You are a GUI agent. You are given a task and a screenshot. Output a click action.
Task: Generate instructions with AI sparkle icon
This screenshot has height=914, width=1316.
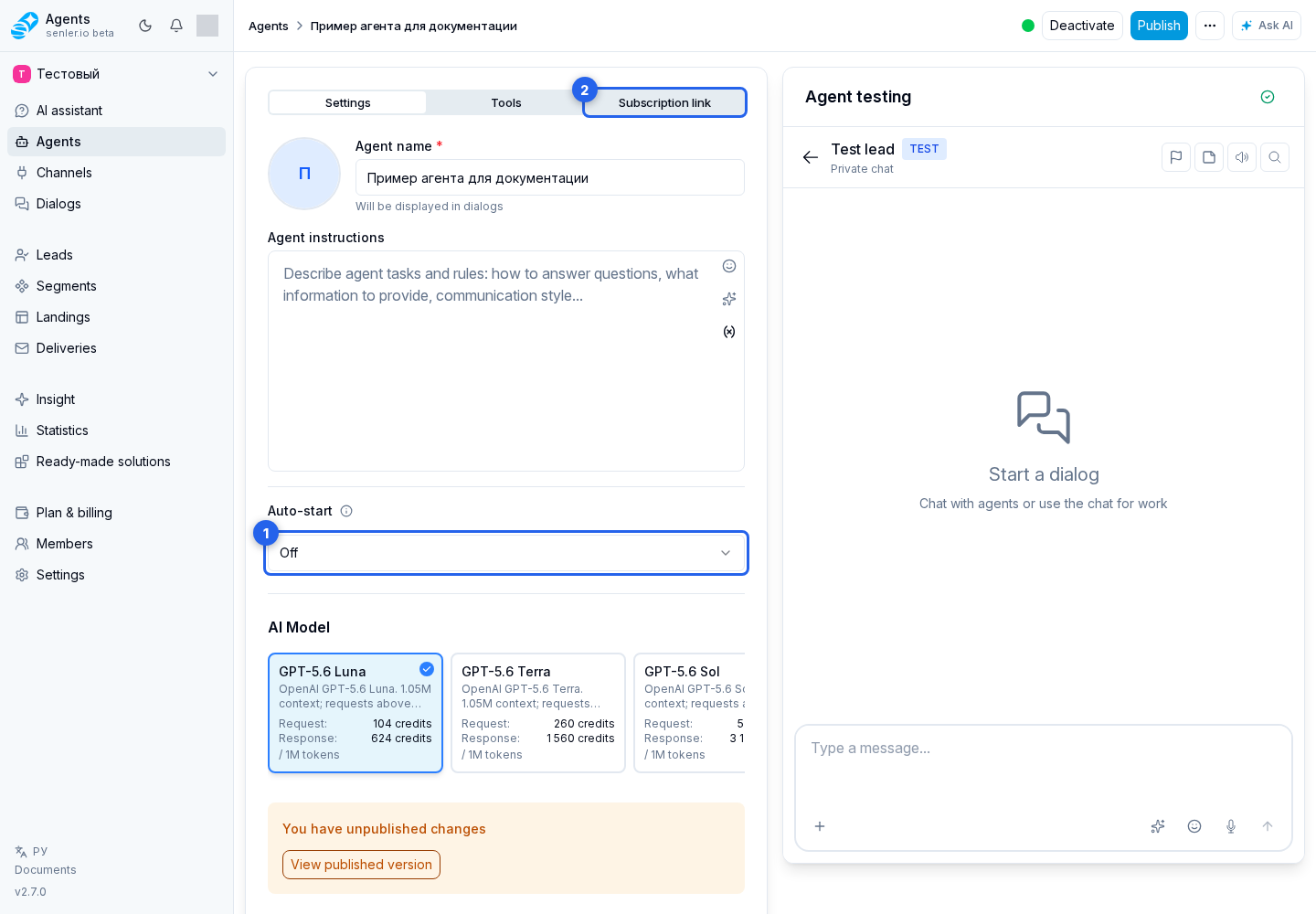pyautogui.click(x=729, y=299)
